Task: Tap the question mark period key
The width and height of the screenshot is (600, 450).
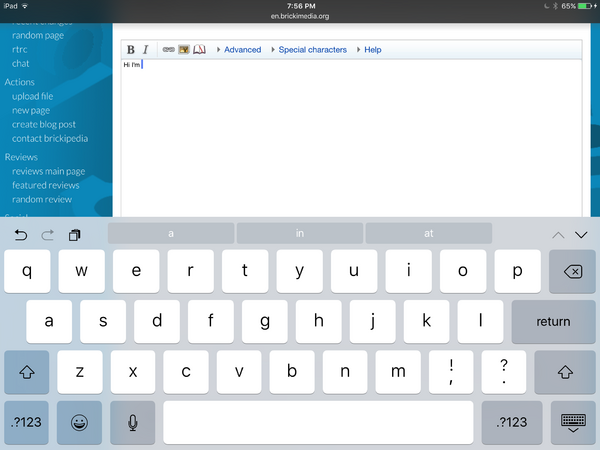Action: pos(504,372)
